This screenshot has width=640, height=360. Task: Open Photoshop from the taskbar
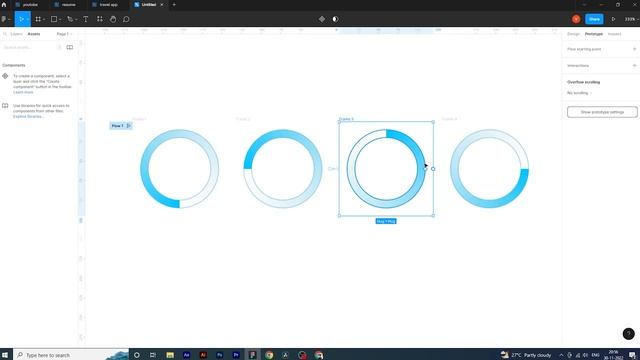tap(220, 355)
